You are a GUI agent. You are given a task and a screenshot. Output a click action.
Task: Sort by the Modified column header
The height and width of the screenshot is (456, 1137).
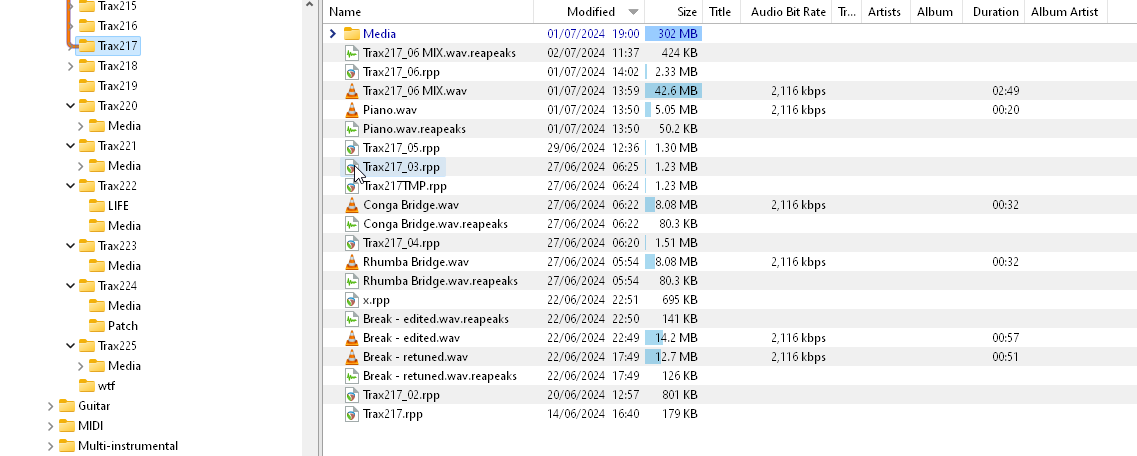pyautogui.click(x=591, y=12)
